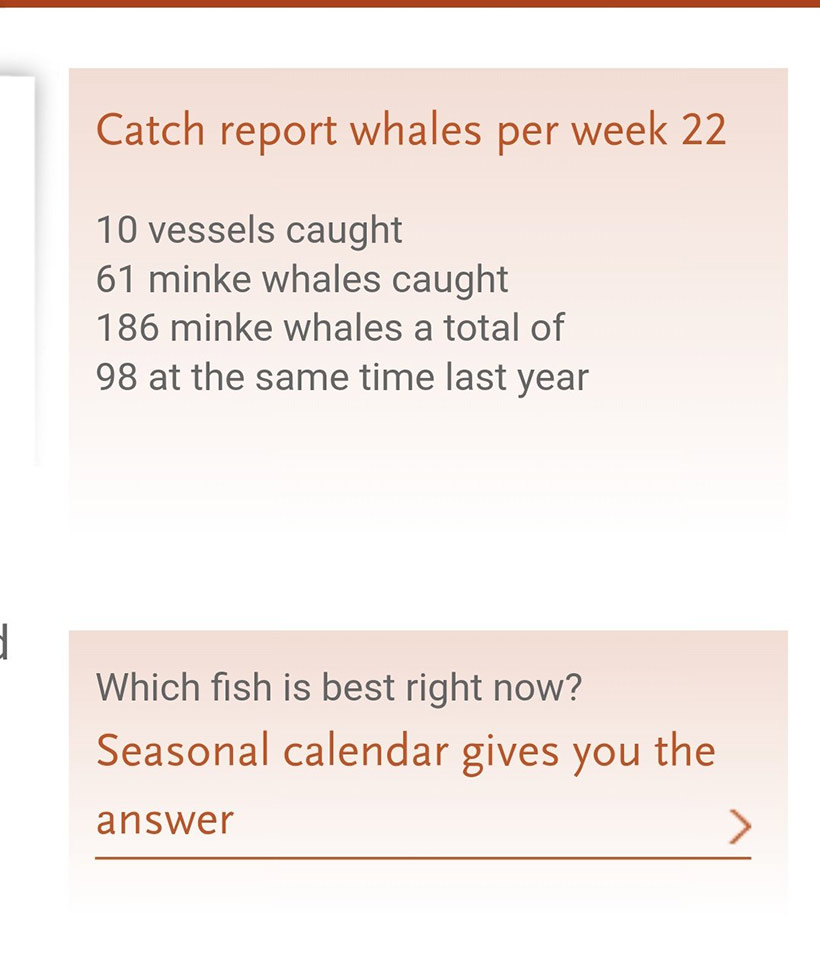The image size is (820, 954).
Task: Click the cut-off letter at the left edge
Action: pyautogui.click(x=4, y=640)
